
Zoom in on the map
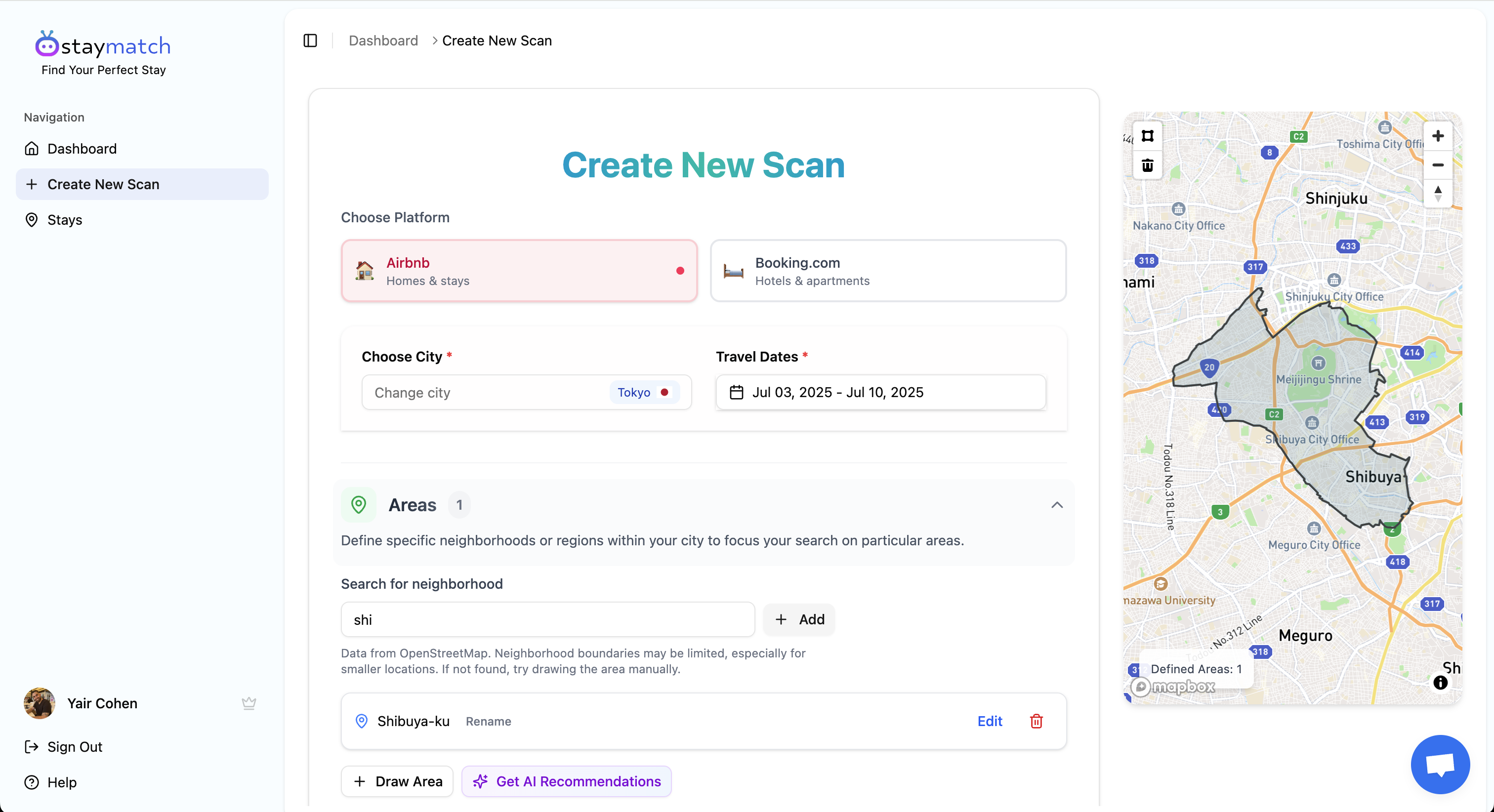tap(1438, 136)
